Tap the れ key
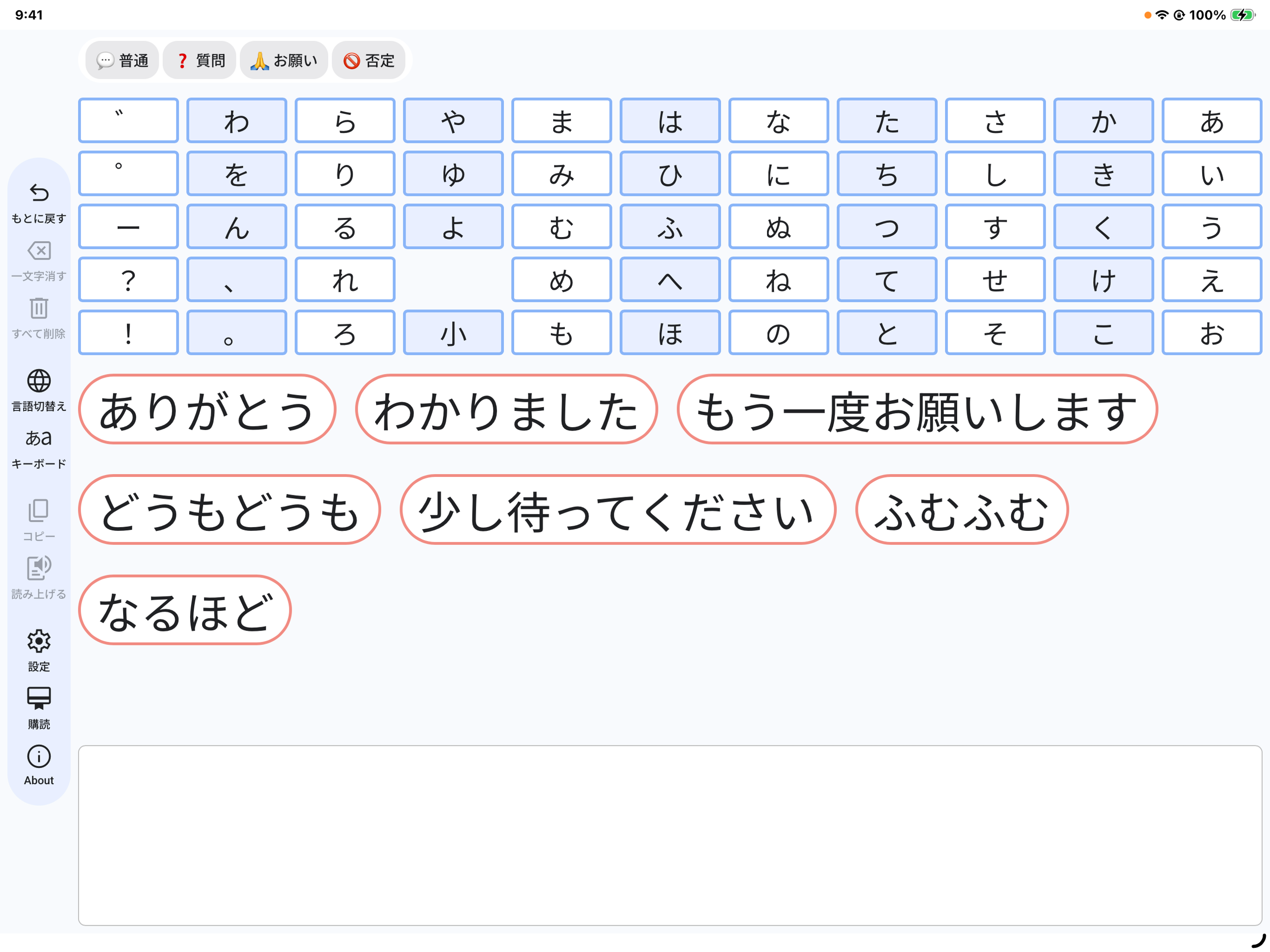The image size is (1270, 952). pos(345,280)
